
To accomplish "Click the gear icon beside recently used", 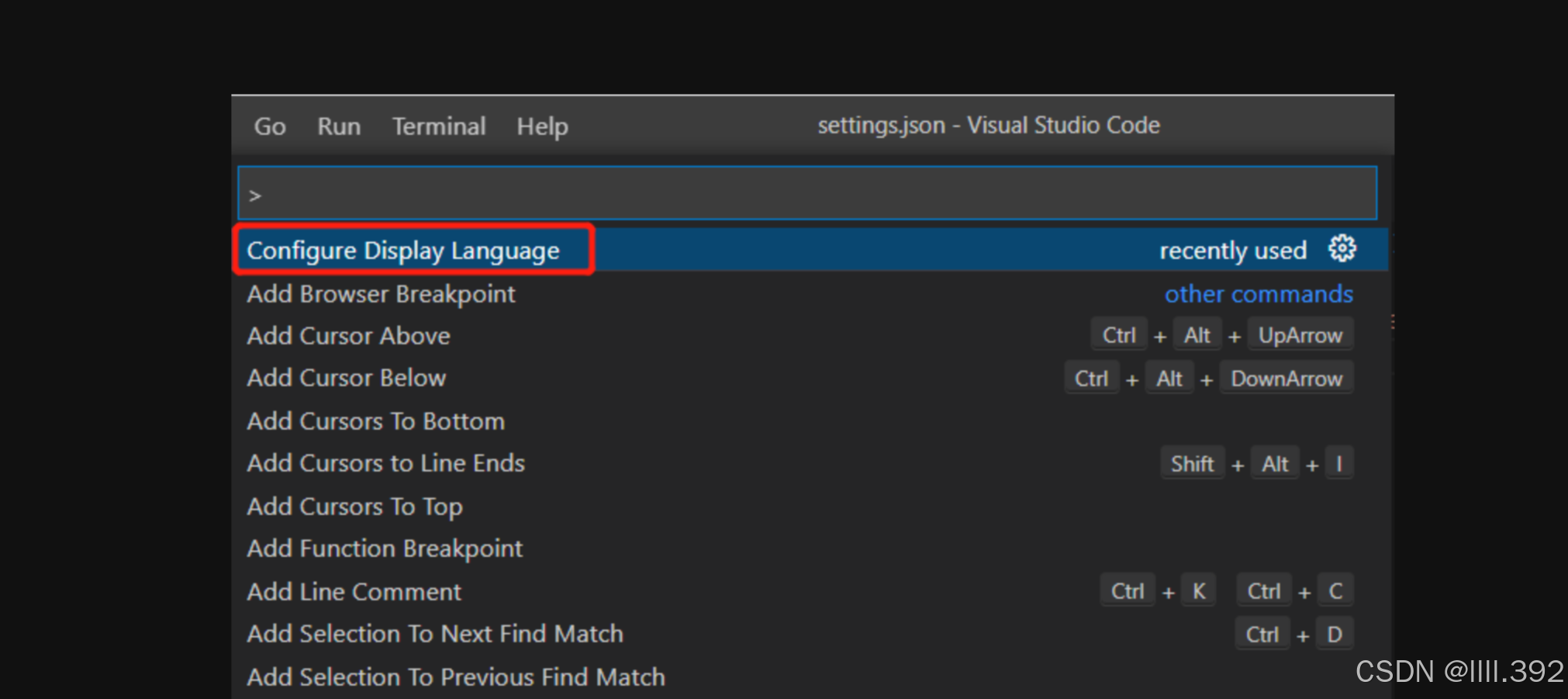I will (1342, 249).
